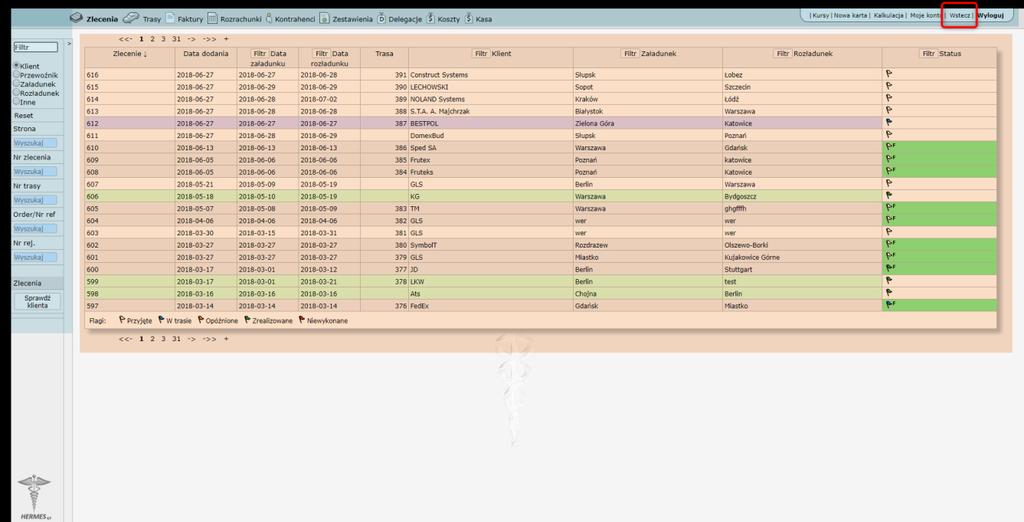1024x522 pixels.
Task: Click the Trasy icon in the navigation bar
Action: [131, 18]
